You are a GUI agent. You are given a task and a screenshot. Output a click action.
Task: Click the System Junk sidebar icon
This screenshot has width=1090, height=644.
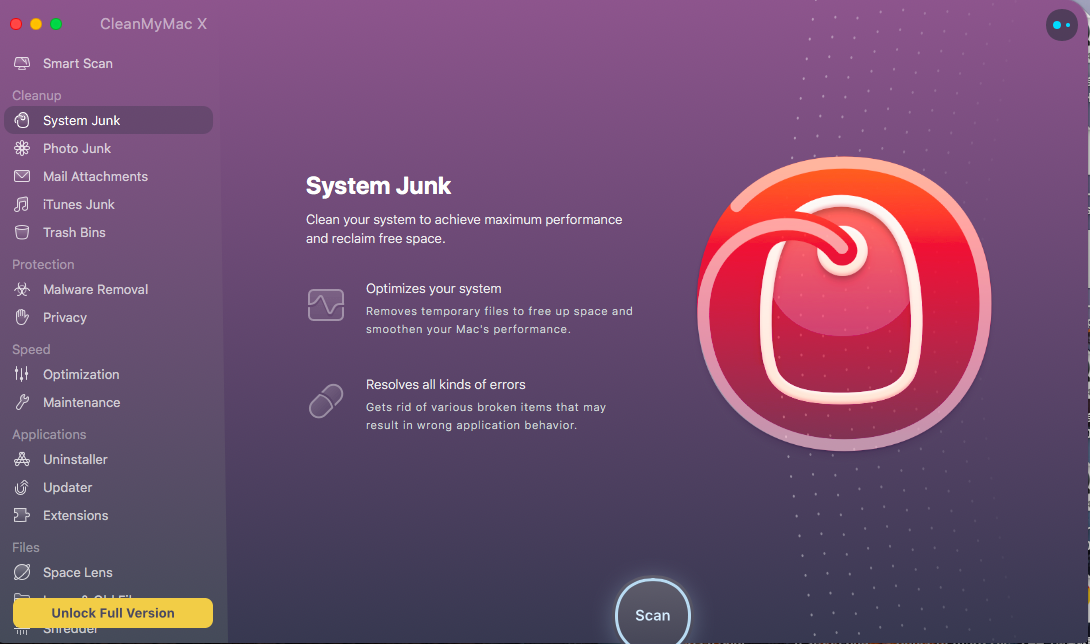click(x=22, y=120)
